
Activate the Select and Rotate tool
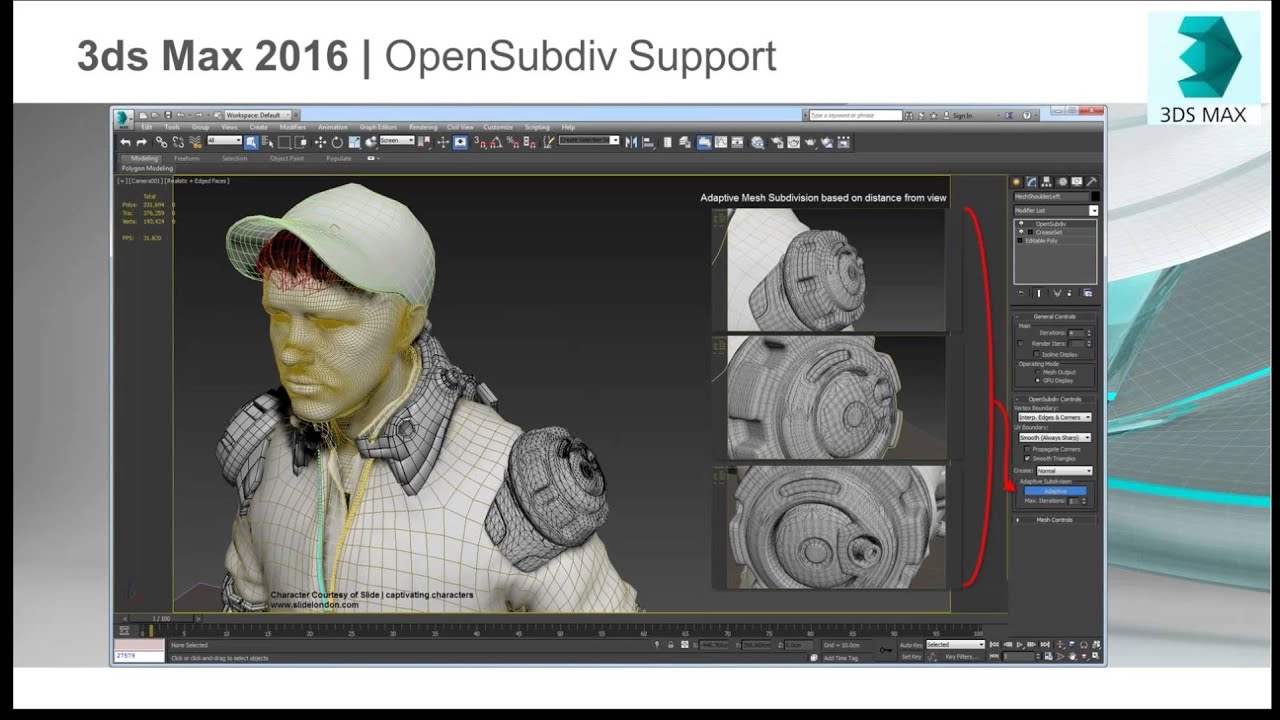tap(337, 142)
